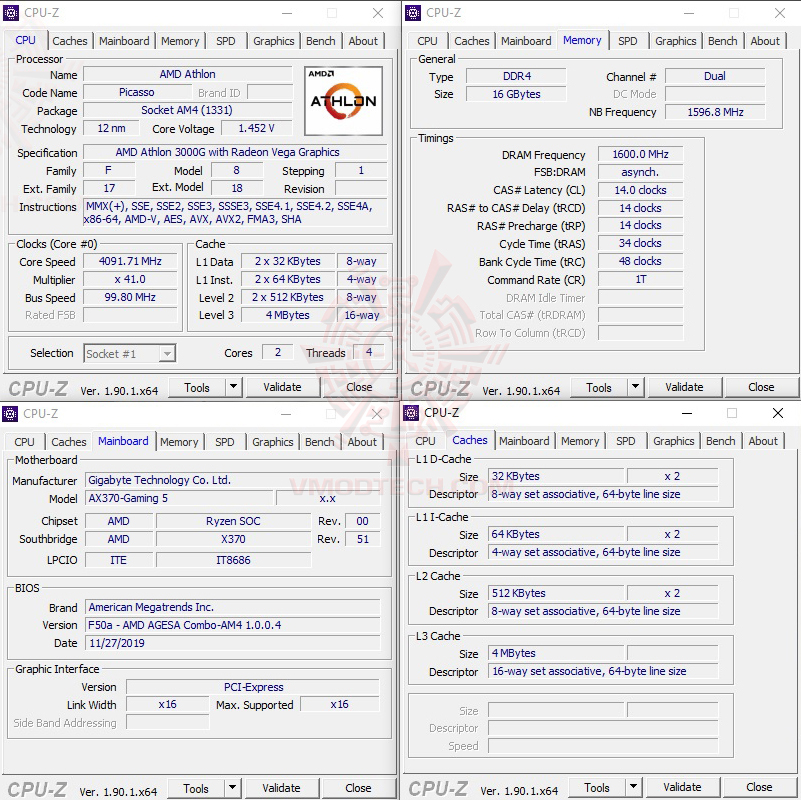Click Core Speed value 4091.71 MHz

click(130, 261)
